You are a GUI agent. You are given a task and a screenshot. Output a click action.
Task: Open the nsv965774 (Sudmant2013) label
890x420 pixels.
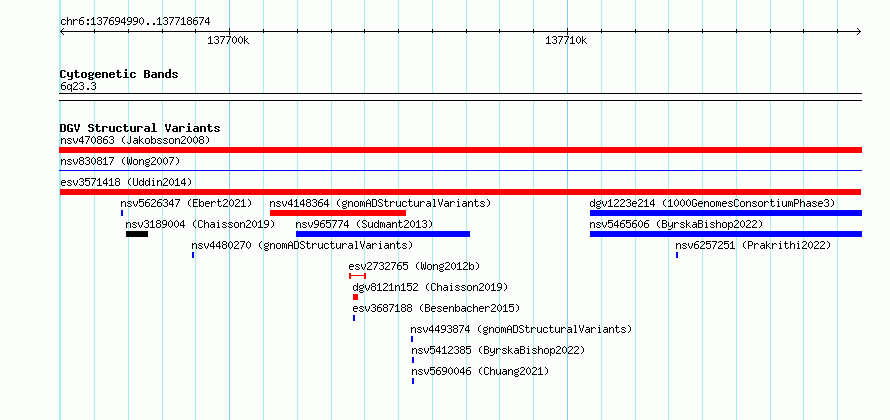tap(364, 224)
